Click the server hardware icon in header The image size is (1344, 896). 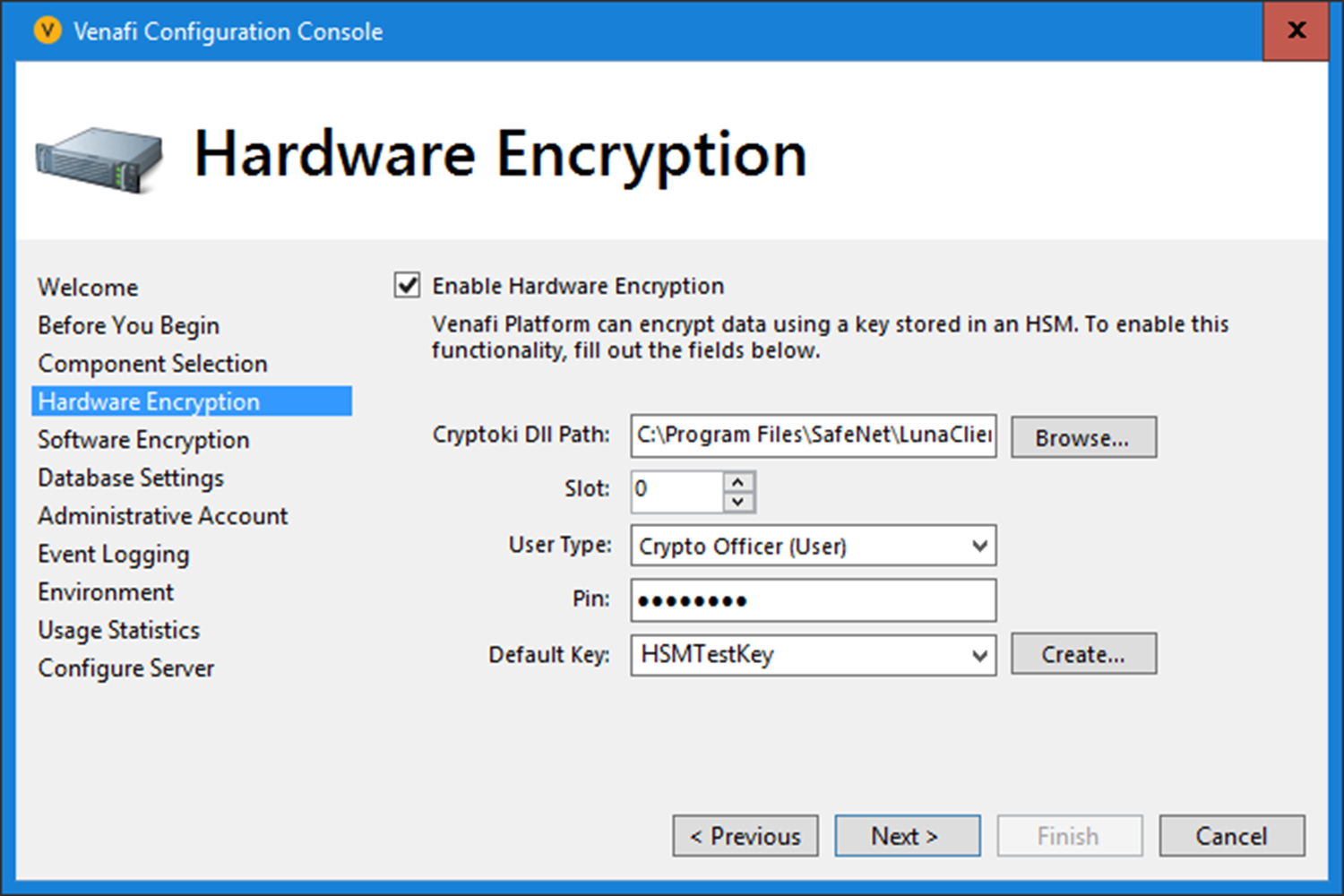tap(97, 161)
